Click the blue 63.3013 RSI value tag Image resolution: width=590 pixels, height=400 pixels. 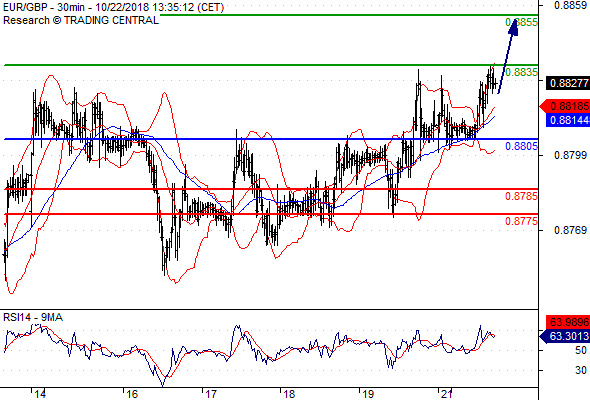565,336
